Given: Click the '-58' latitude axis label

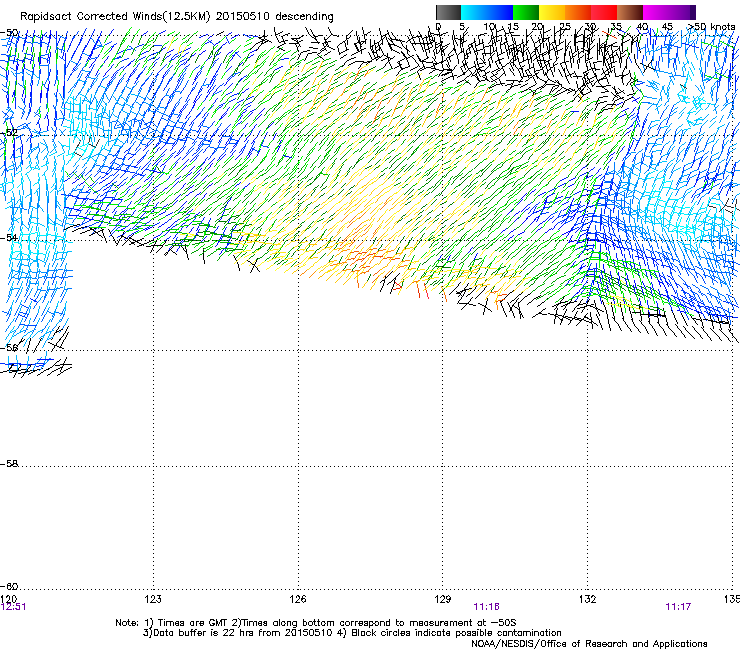Looking at the screenshot, I should [x=9, y=464].
